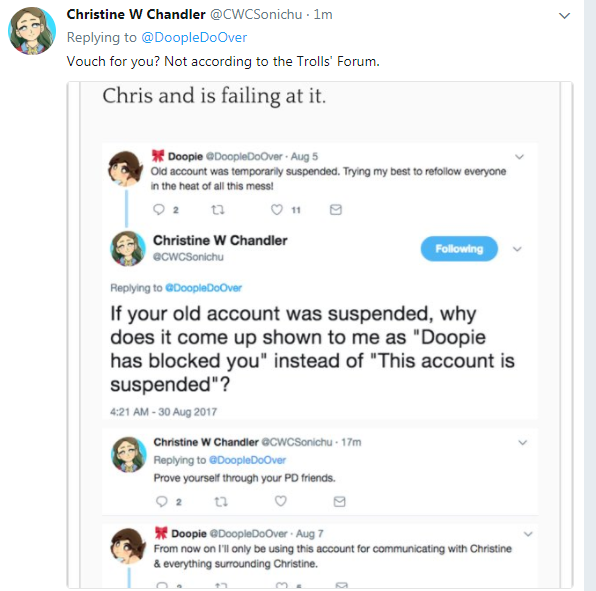Expand options chevron on top Christine tweet

(x=564, y=16)
